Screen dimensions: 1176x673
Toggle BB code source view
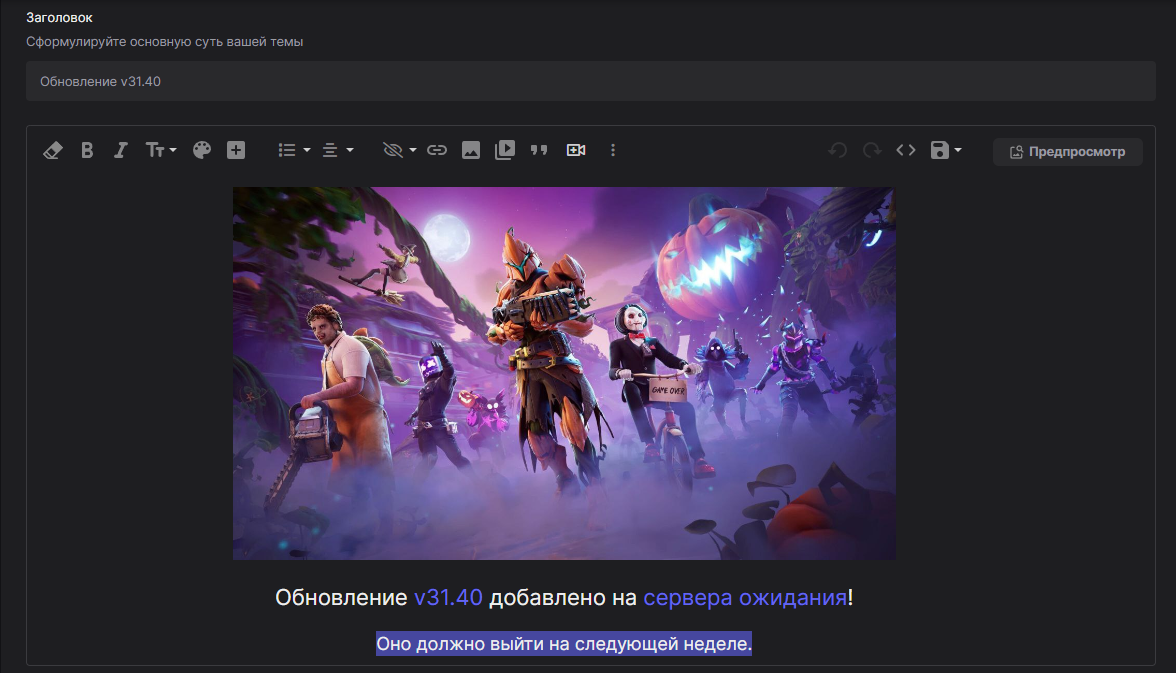(905, 150)
